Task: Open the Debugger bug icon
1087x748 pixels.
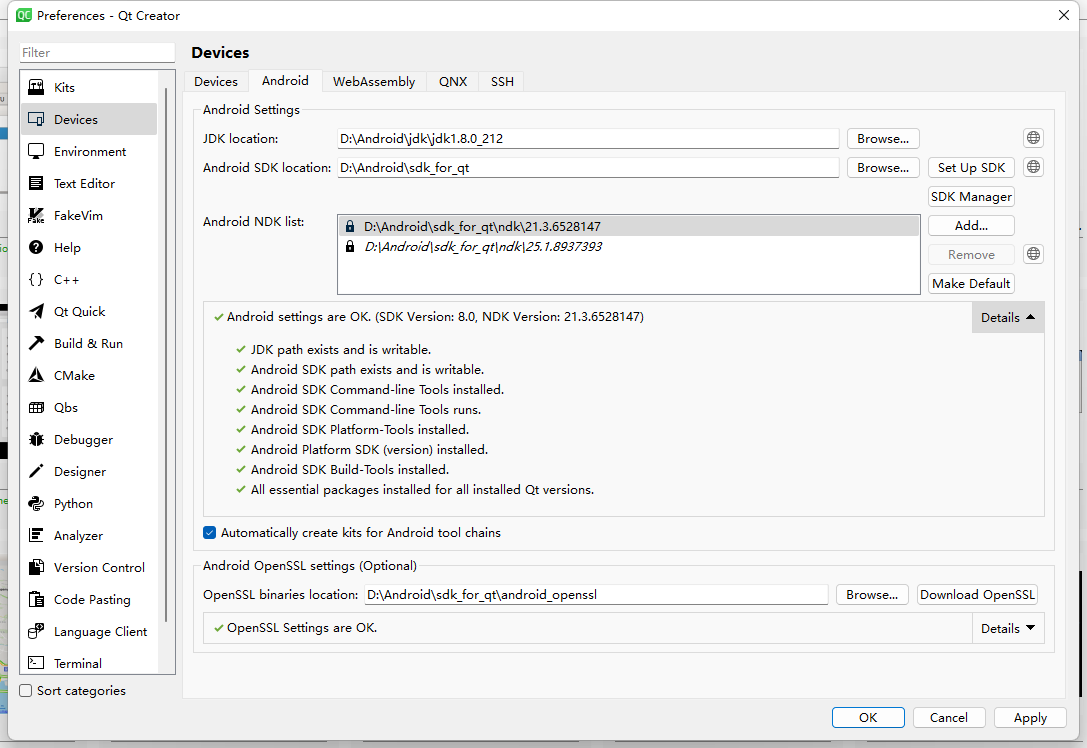Action: pos(36,440)
